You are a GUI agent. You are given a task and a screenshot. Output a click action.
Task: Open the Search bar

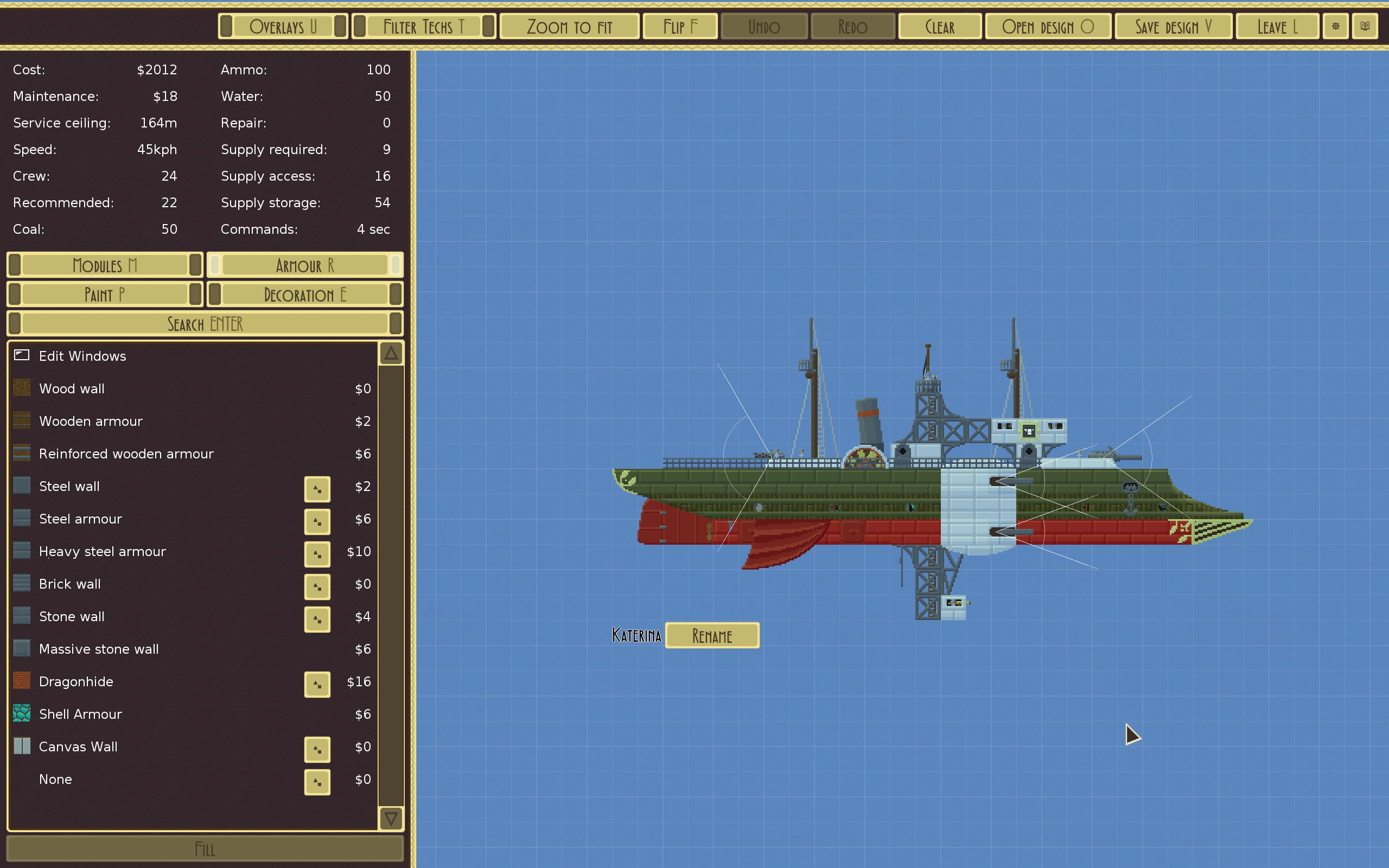click(x=205, y=324)
